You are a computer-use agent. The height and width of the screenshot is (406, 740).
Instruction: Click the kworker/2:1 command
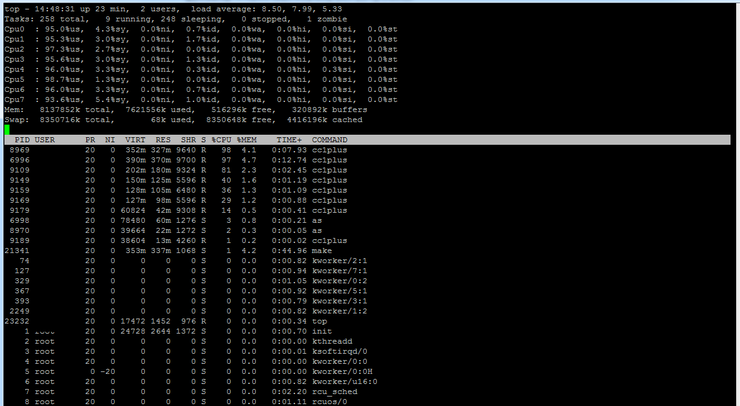[x=340, y=261]
